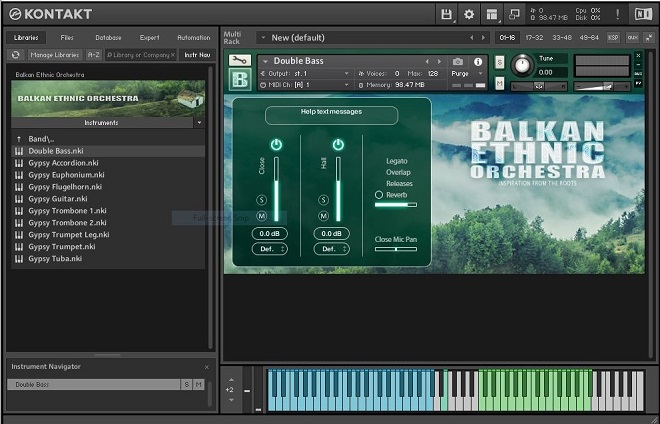Open MIDI Ch channel dropdown
The image size is (660, 424).
click(346, 85)
